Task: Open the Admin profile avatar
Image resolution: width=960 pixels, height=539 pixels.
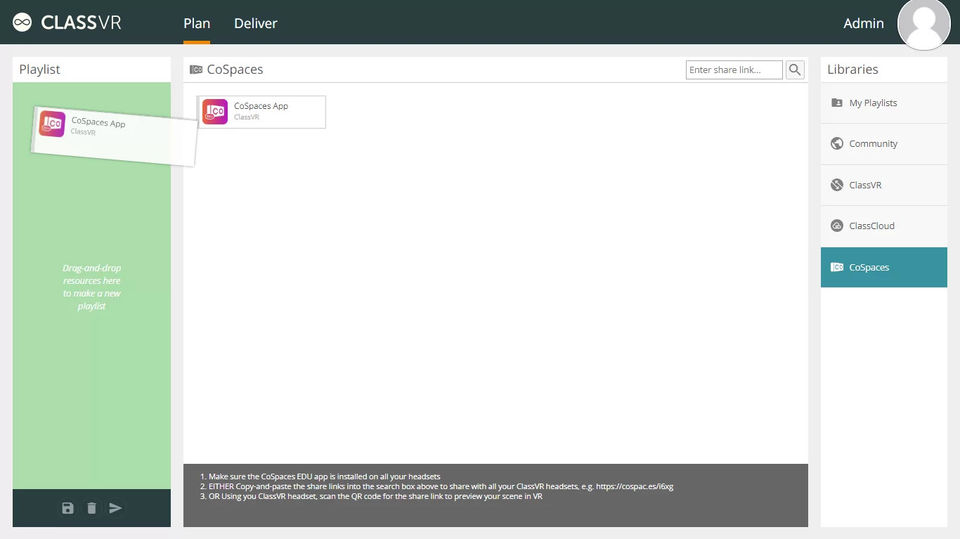Action: (923, 24)
